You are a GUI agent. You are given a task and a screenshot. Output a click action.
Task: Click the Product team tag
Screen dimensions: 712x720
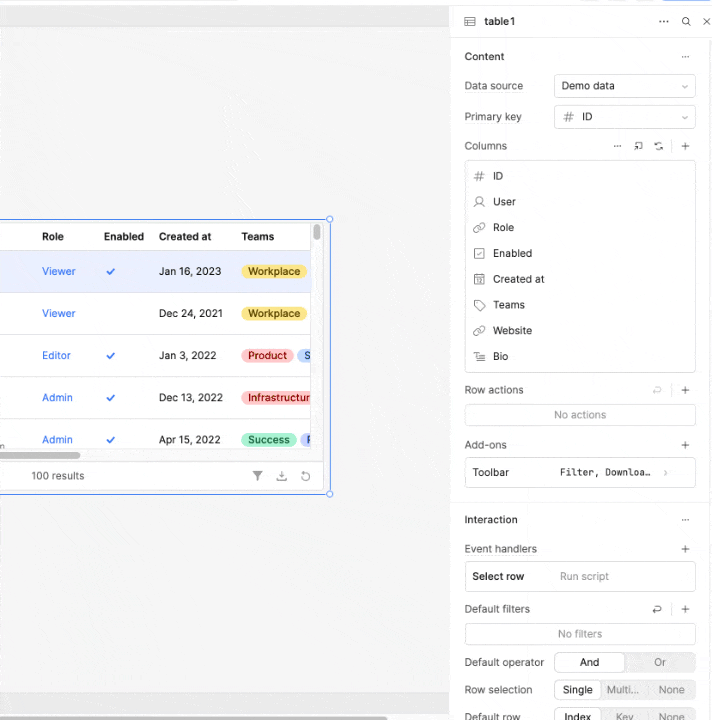click(267, 356)
